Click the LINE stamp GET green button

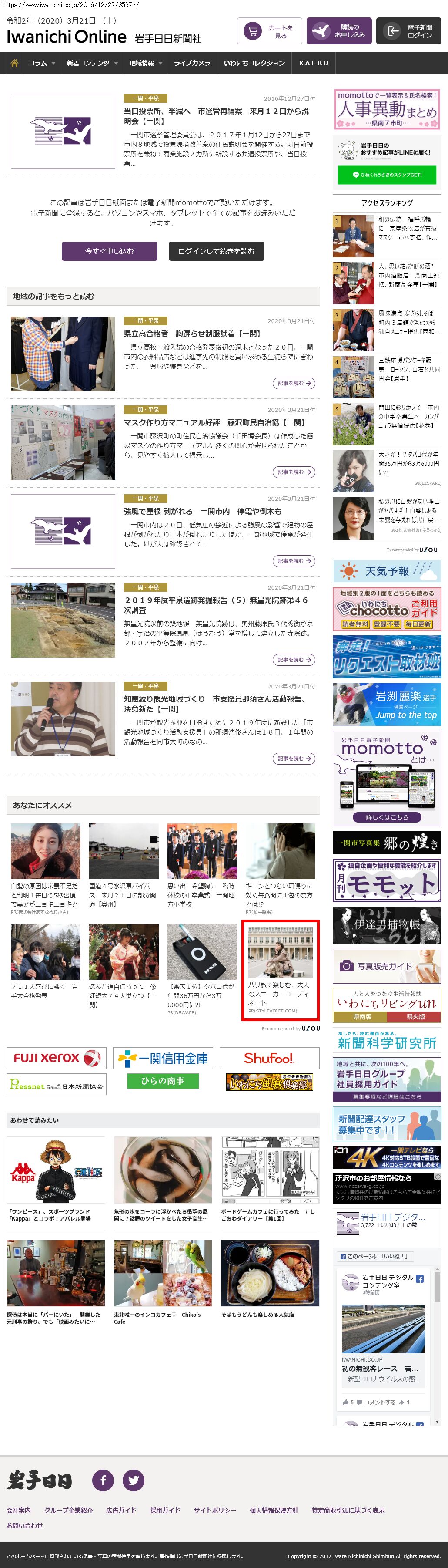tap(387, 175)
